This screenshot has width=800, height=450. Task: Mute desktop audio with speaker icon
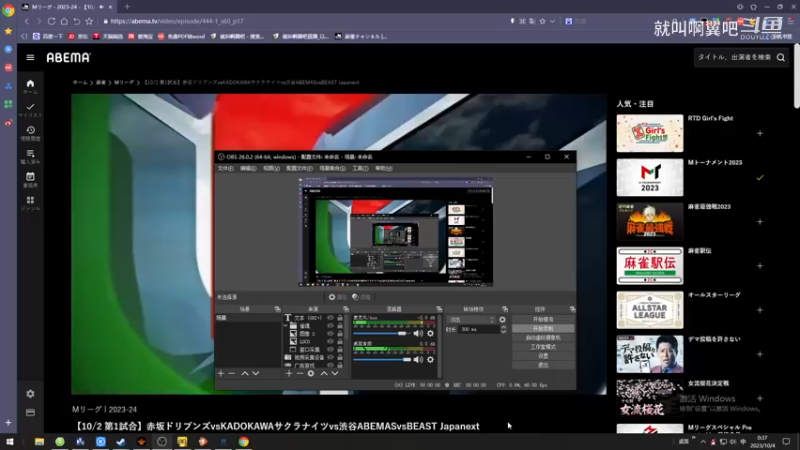pos(418,360)
